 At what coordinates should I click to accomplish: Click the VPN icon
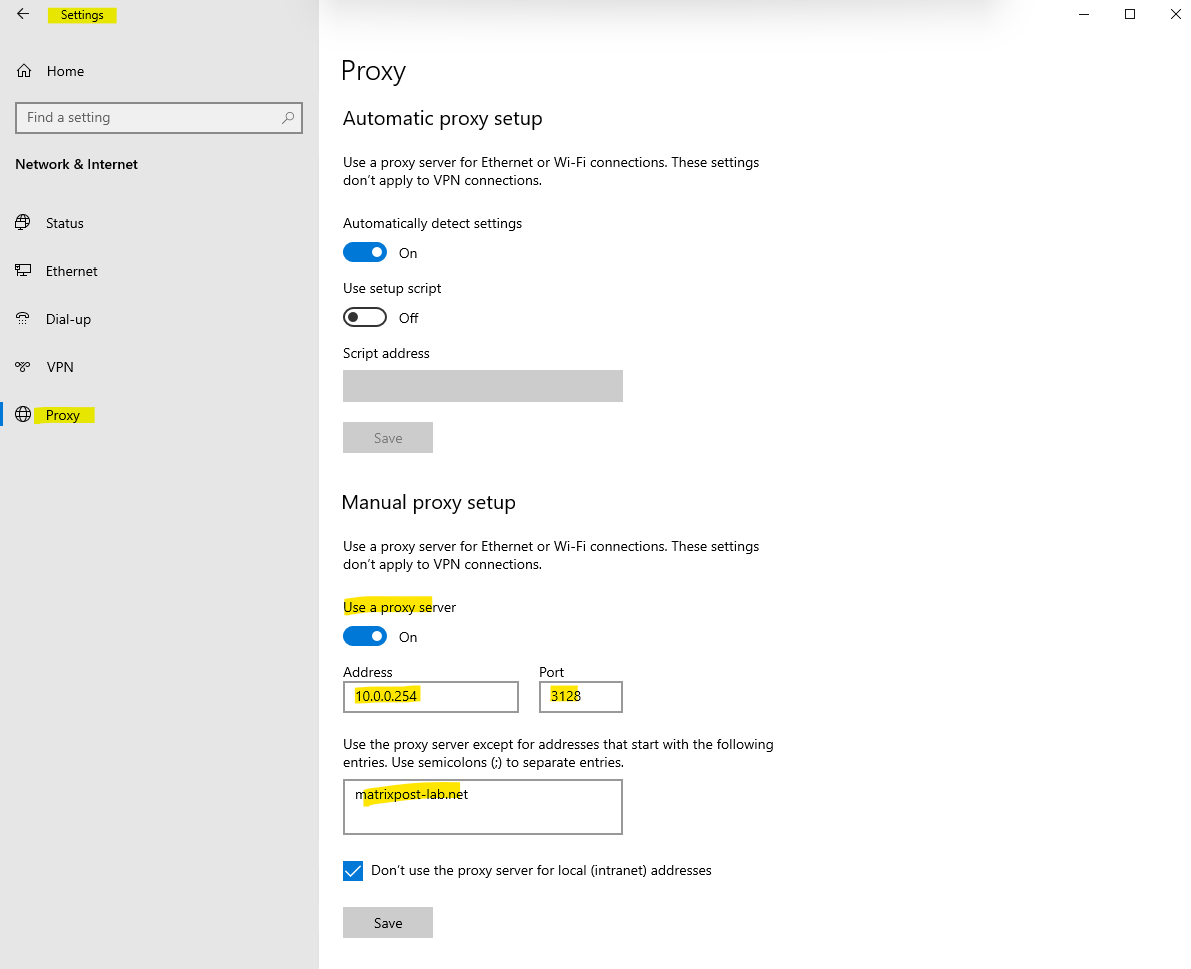[23, 367]
